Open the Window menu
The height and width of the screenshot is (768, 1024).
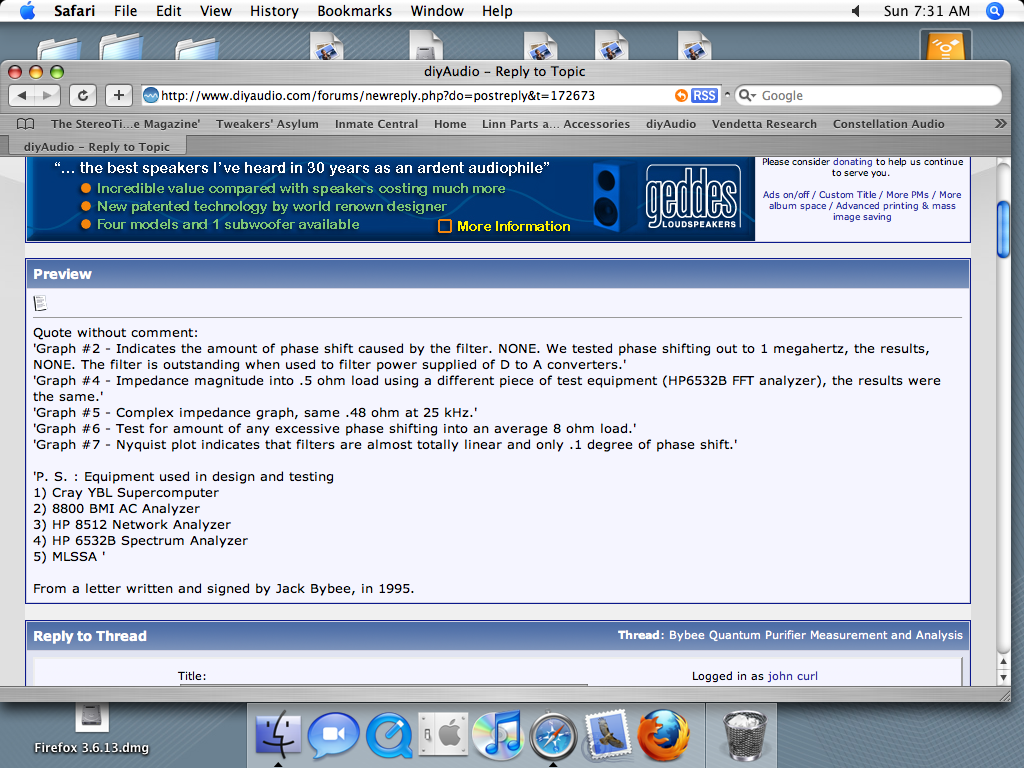437,11
